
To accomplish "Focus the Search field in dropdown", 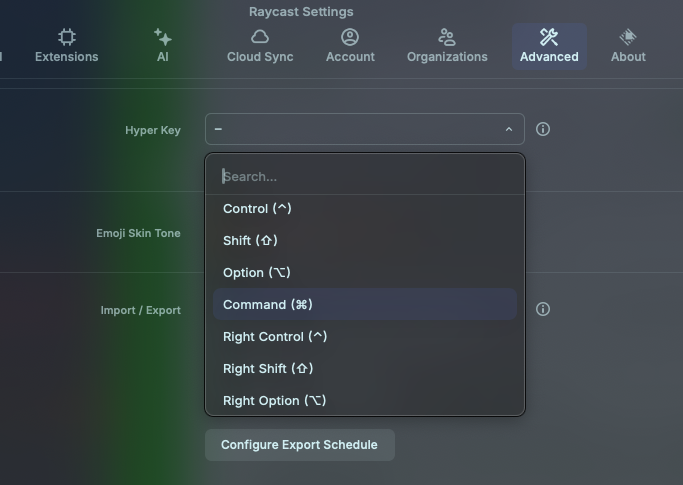I will point(365,177).
